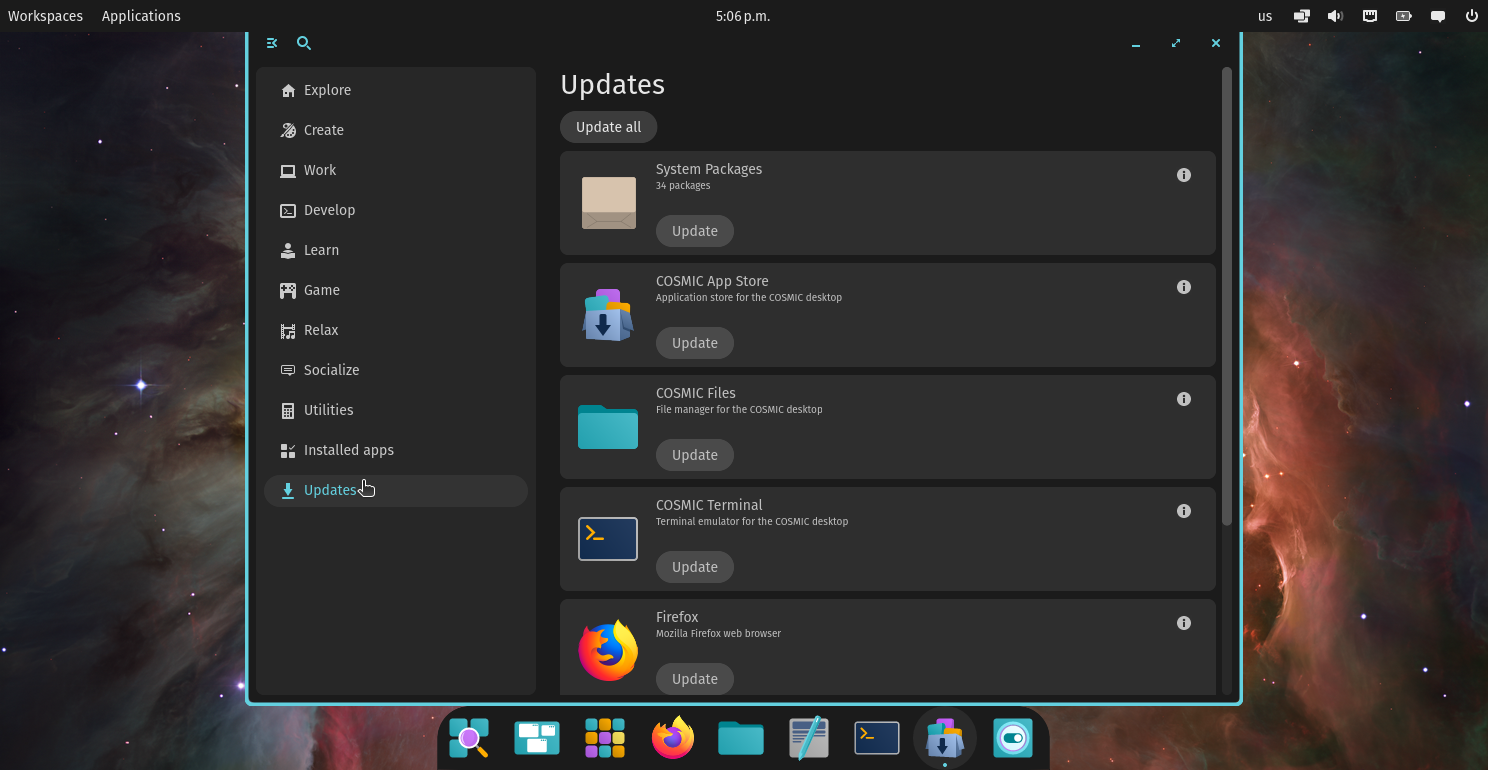Launch the terminal from the dock
This screenshot has width=1488, height=770.
877,738
